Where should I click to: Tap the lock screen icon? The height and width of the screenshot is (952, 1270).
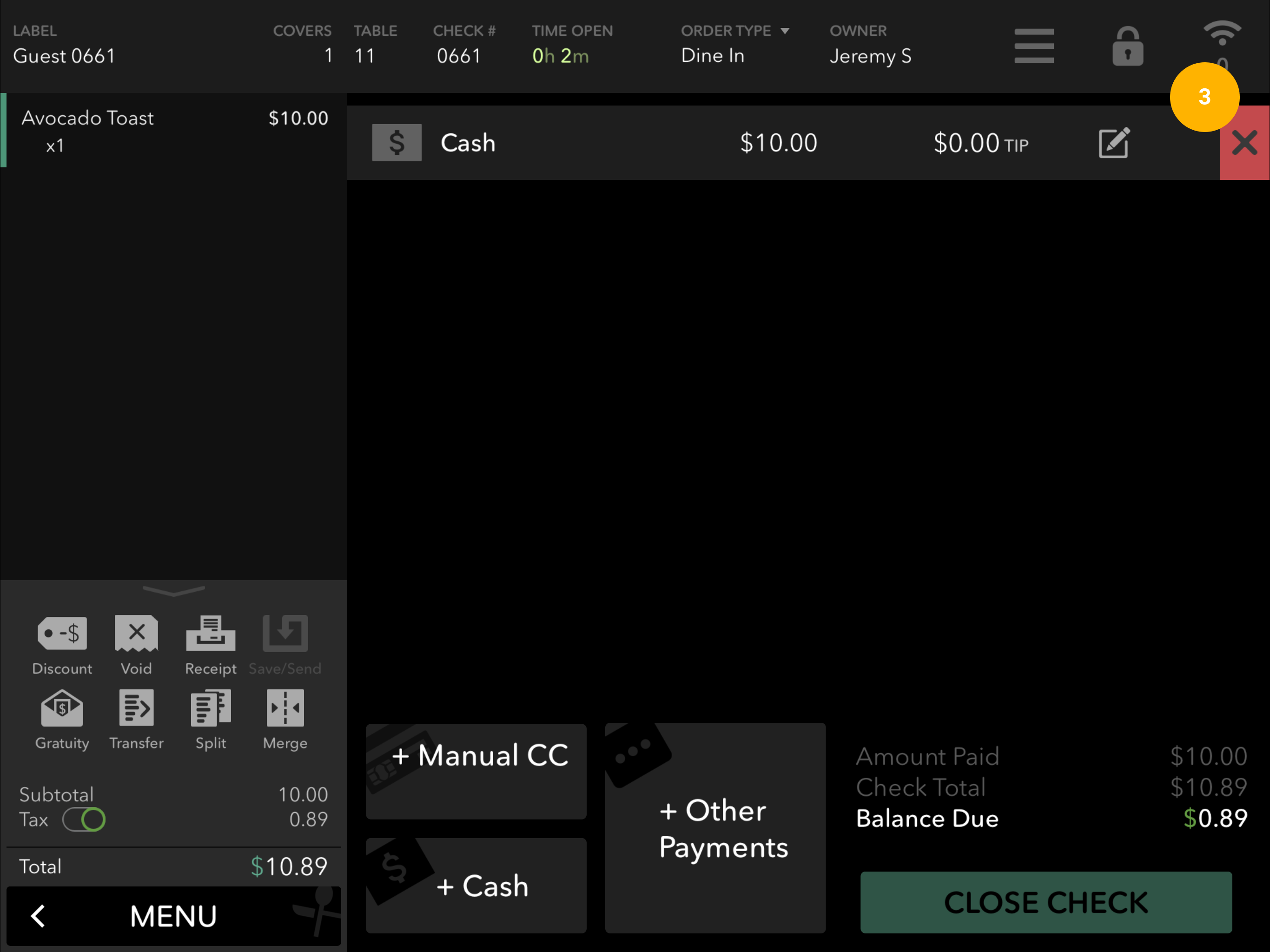(x=1128, y=46)
